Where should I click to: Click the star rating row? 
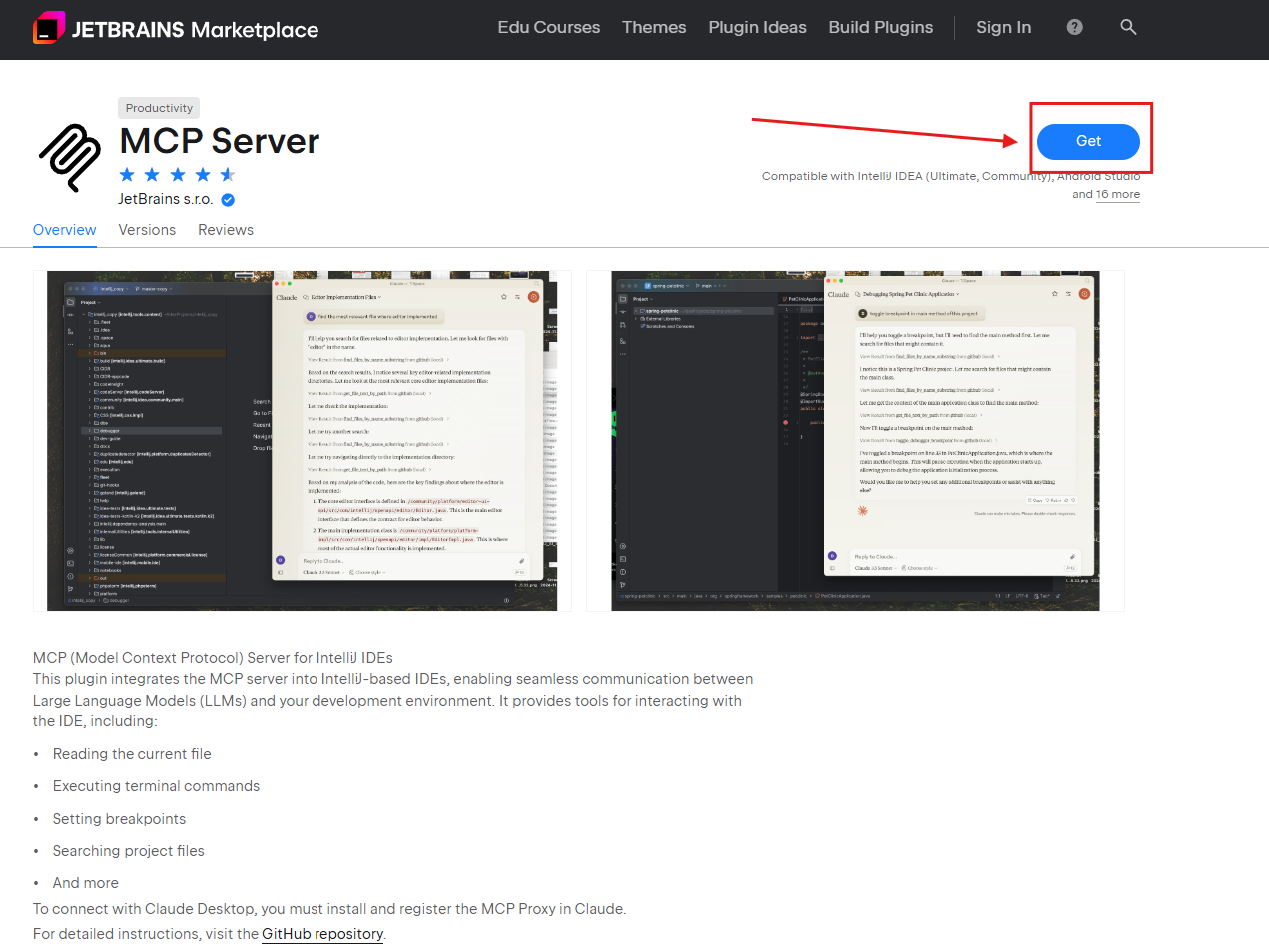(177, 175)
